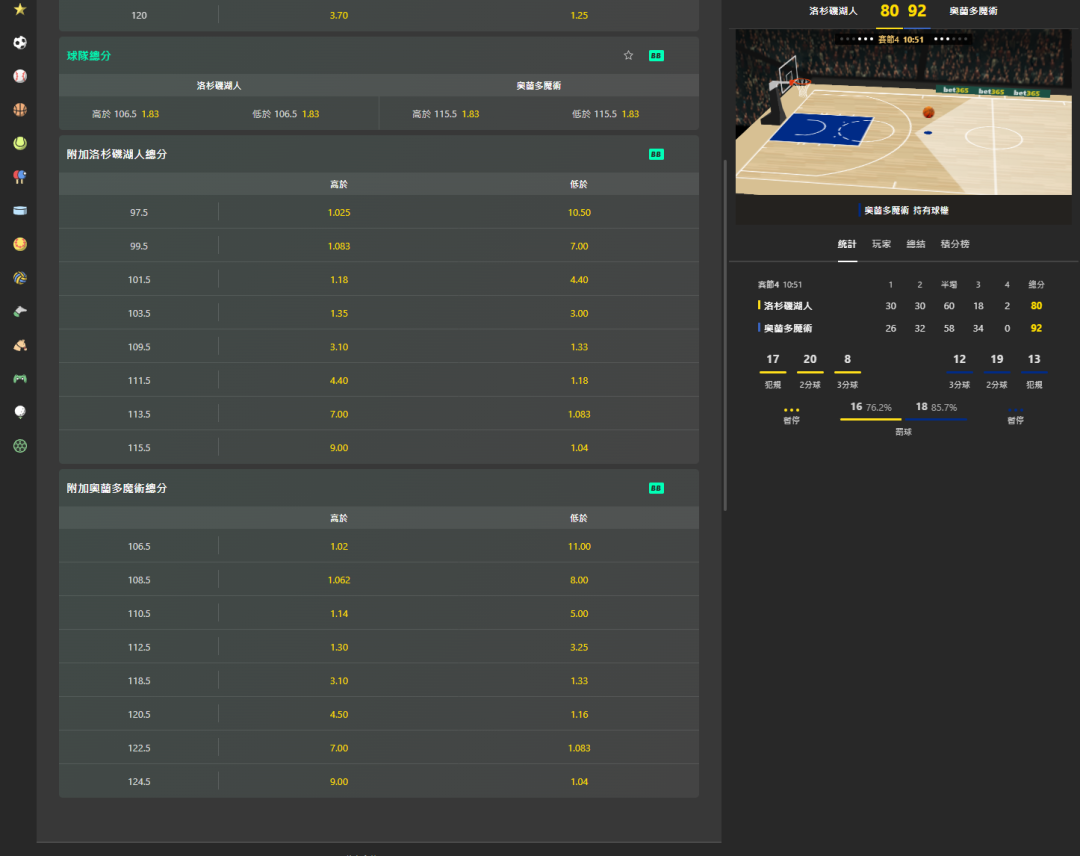The height and width of the screenshot is (856, 1080).
Task: Select Lakers 97.5 over odds 1.025
Action: pos(339,212)
